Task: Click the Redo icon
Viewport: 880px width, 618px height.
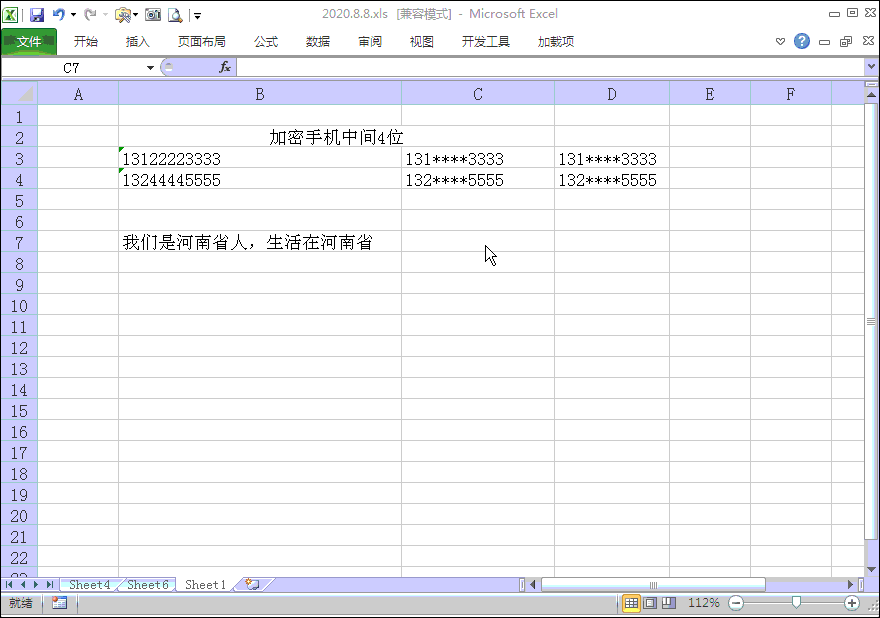Action: coord(90,15)
